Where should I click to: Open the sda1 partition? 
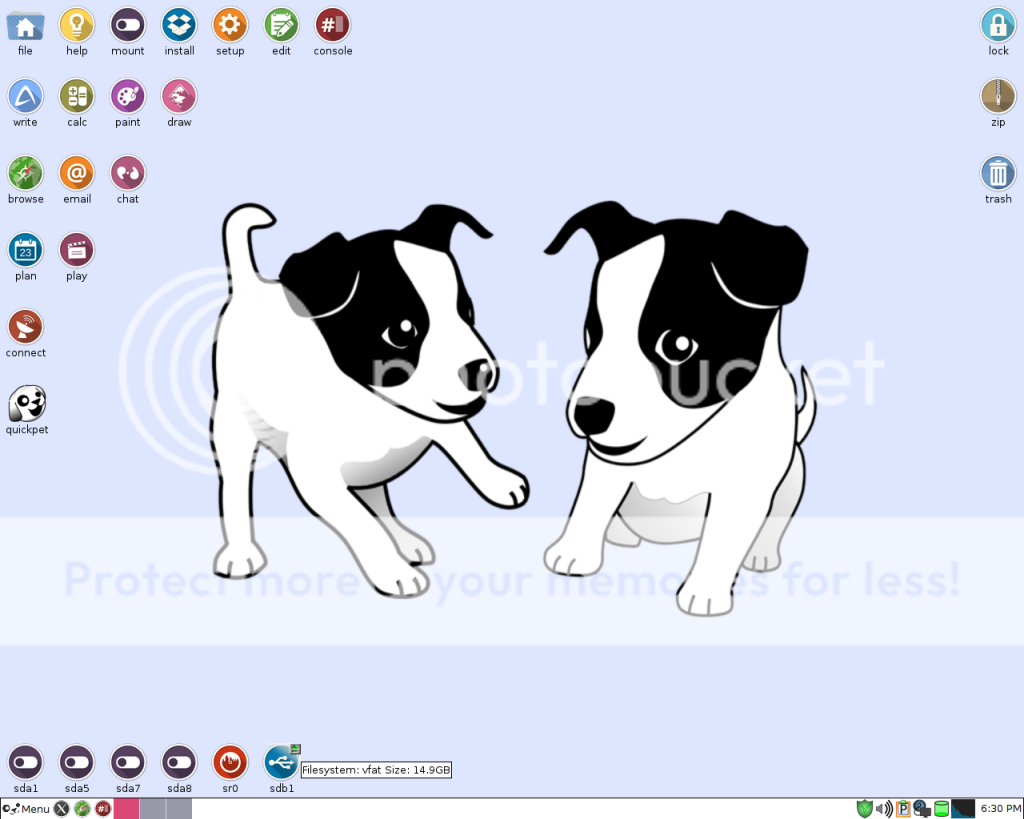(25, 763)
